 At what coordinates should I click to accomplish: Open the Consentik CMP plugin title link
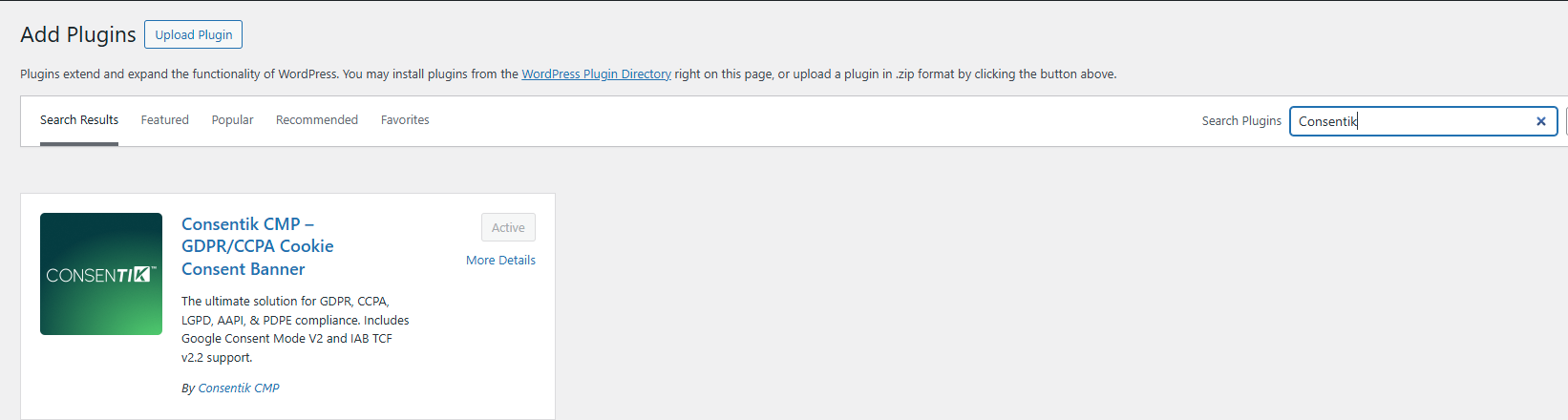258,246
